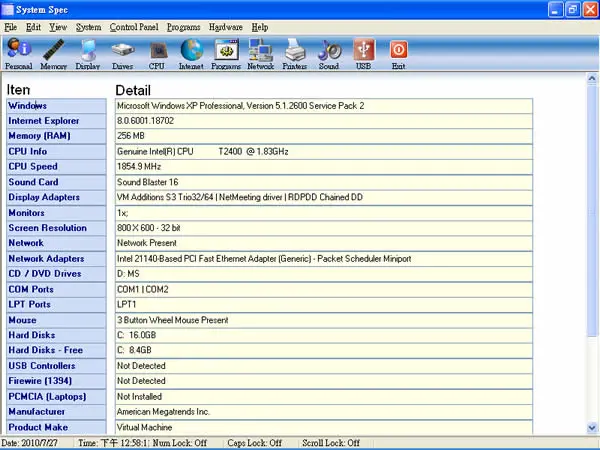The height and width of the screenshot is (450, 600).
Task: Click the 1854.9 MHz detail field
Action: [x=324, y=167]
